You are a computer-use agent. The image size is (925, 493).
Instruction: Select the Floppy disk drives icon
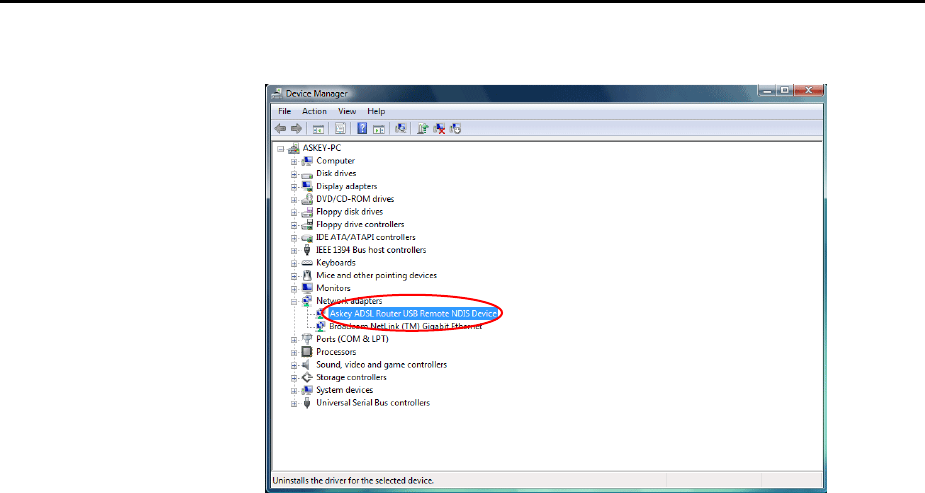pos(307,212)
